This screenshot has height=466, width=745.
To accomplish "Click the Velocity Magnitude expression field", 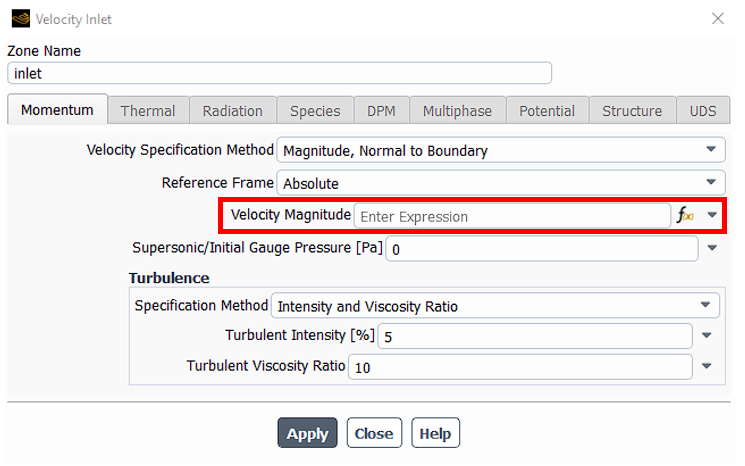I will (x=512, y=216).
